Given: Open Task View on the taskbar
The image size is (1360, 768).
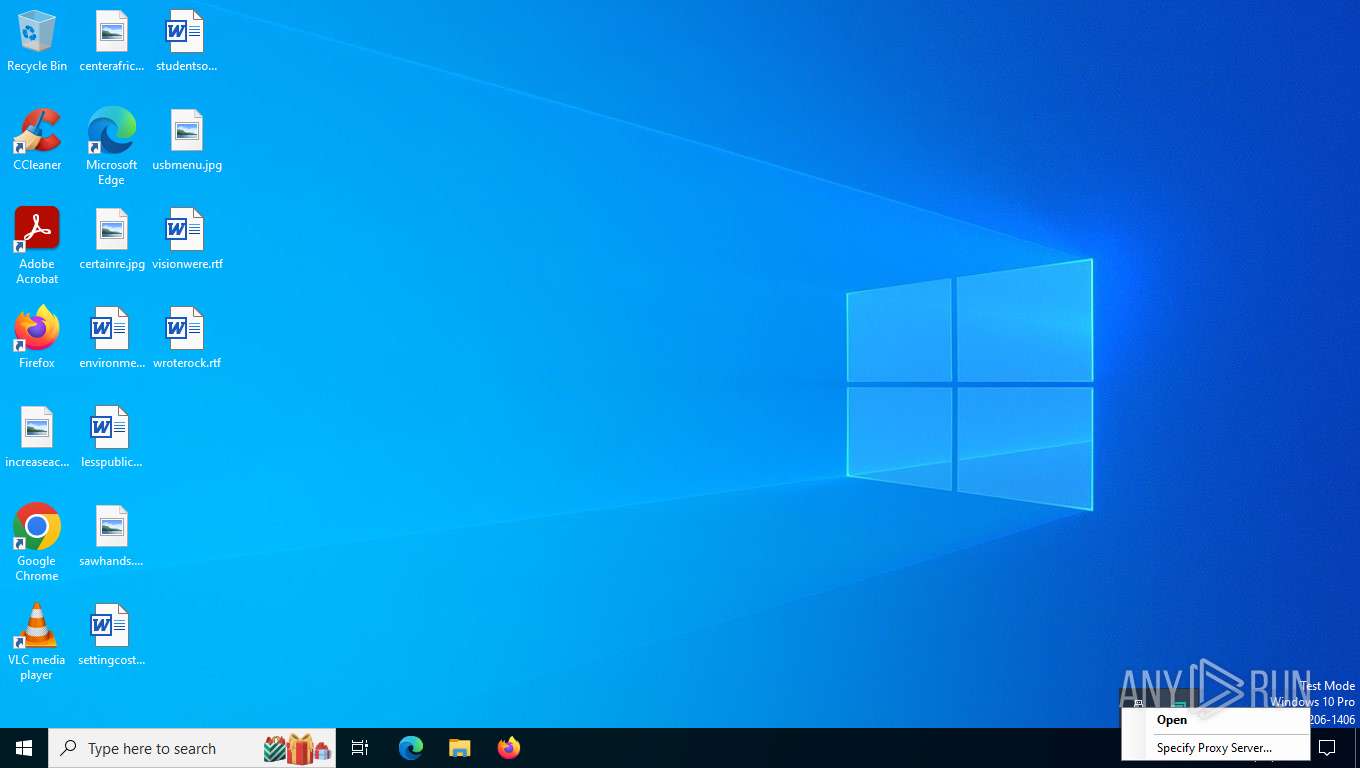Looking at the screenshot, I should pyautogui.click(x=360, y=748).
